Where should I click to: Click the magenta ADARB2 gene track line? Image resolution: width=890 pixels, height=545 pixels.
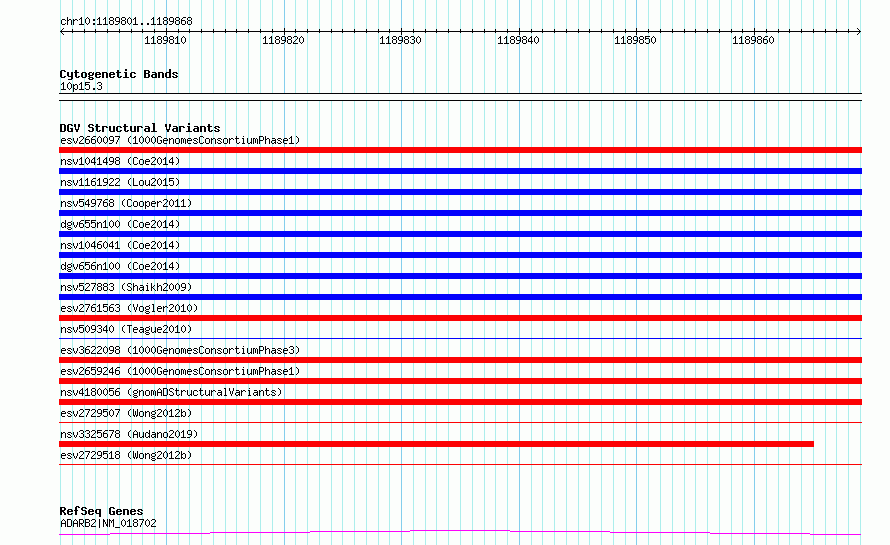point(460,533)
